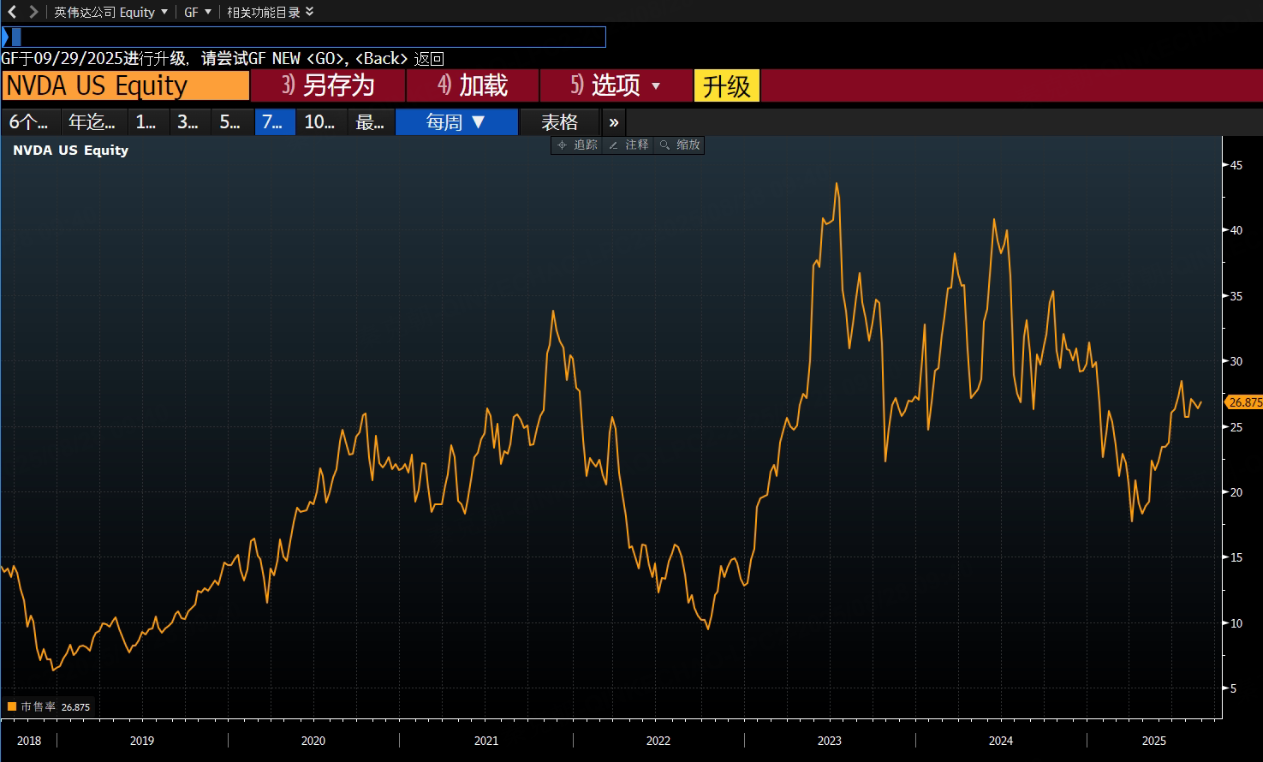Open the 英伟达公司 Equity security dropdown
Screen dimensions: 1263x762
point(111,12)
